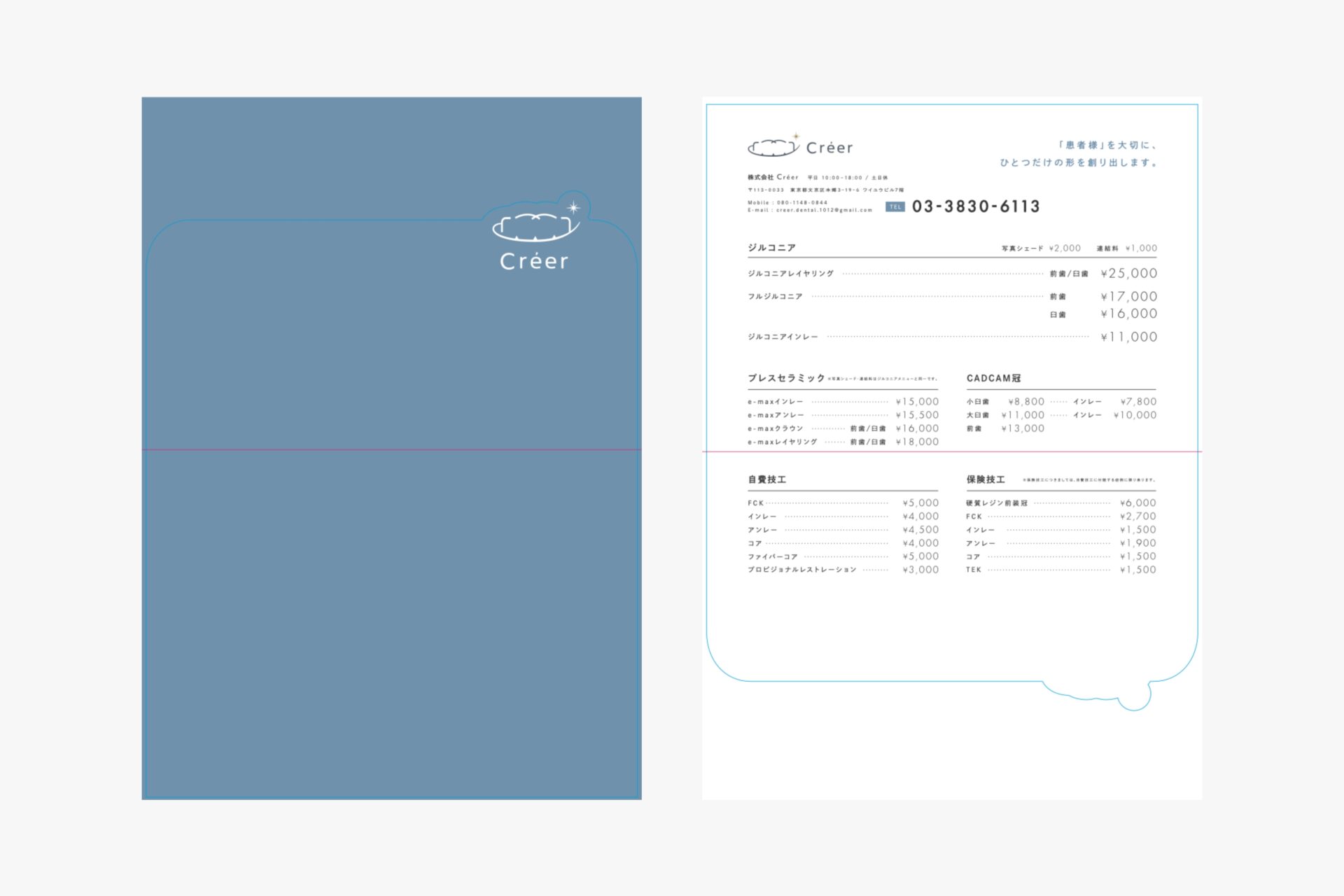
Task: Click the white Créer wordmark on blue cover
Action: click(534, 261)
